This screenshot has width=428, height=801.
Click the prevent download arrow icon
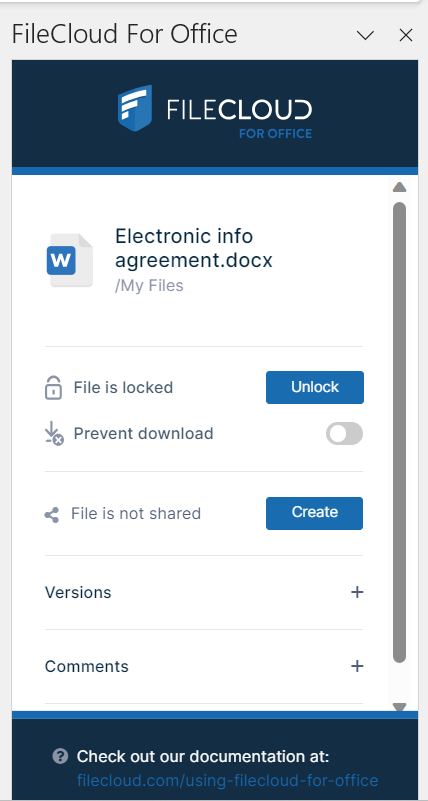(x=54, y=434)
